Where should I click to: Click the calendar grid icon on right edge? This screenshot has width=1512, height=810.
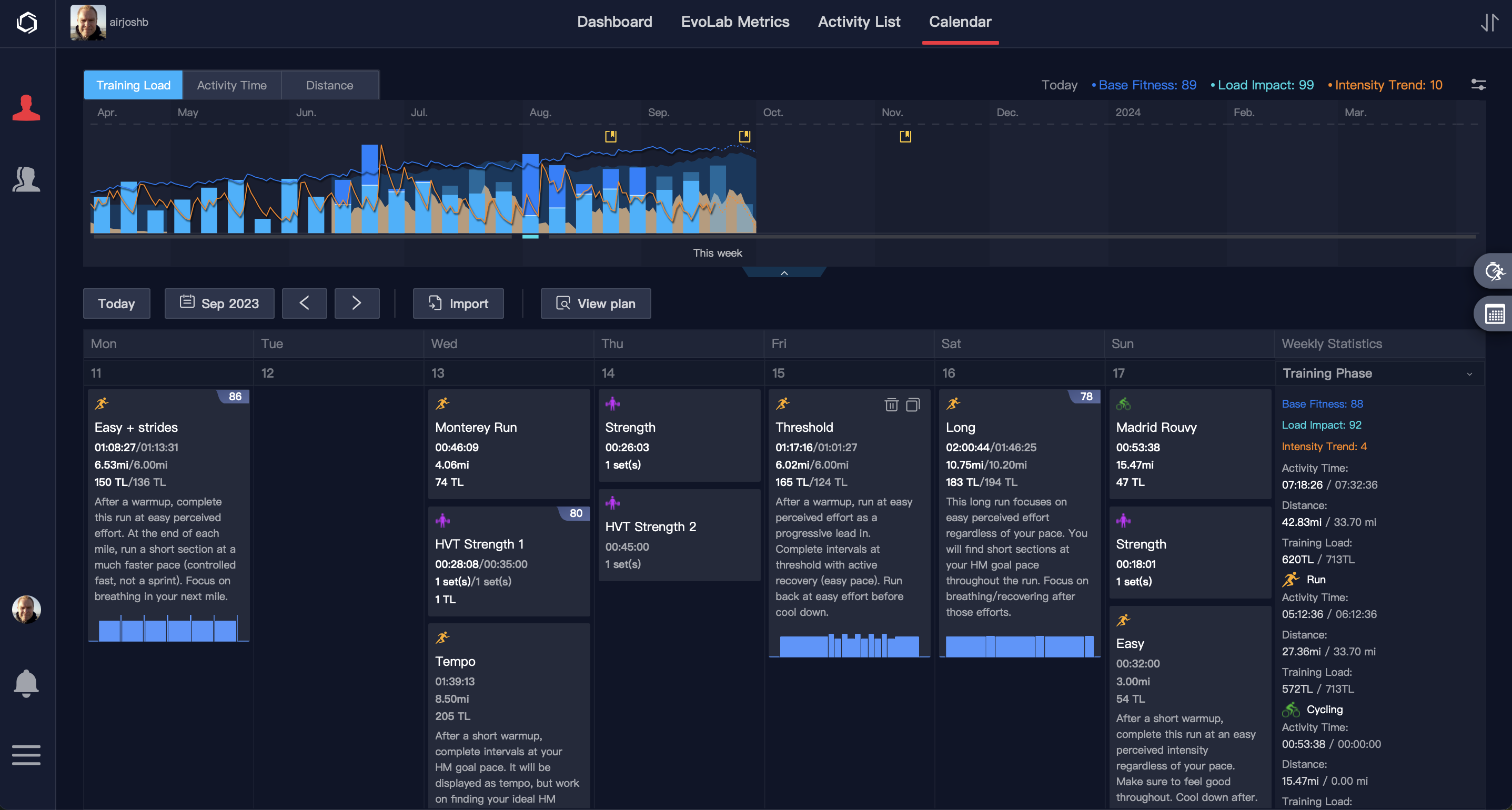tap(1495, 314)
